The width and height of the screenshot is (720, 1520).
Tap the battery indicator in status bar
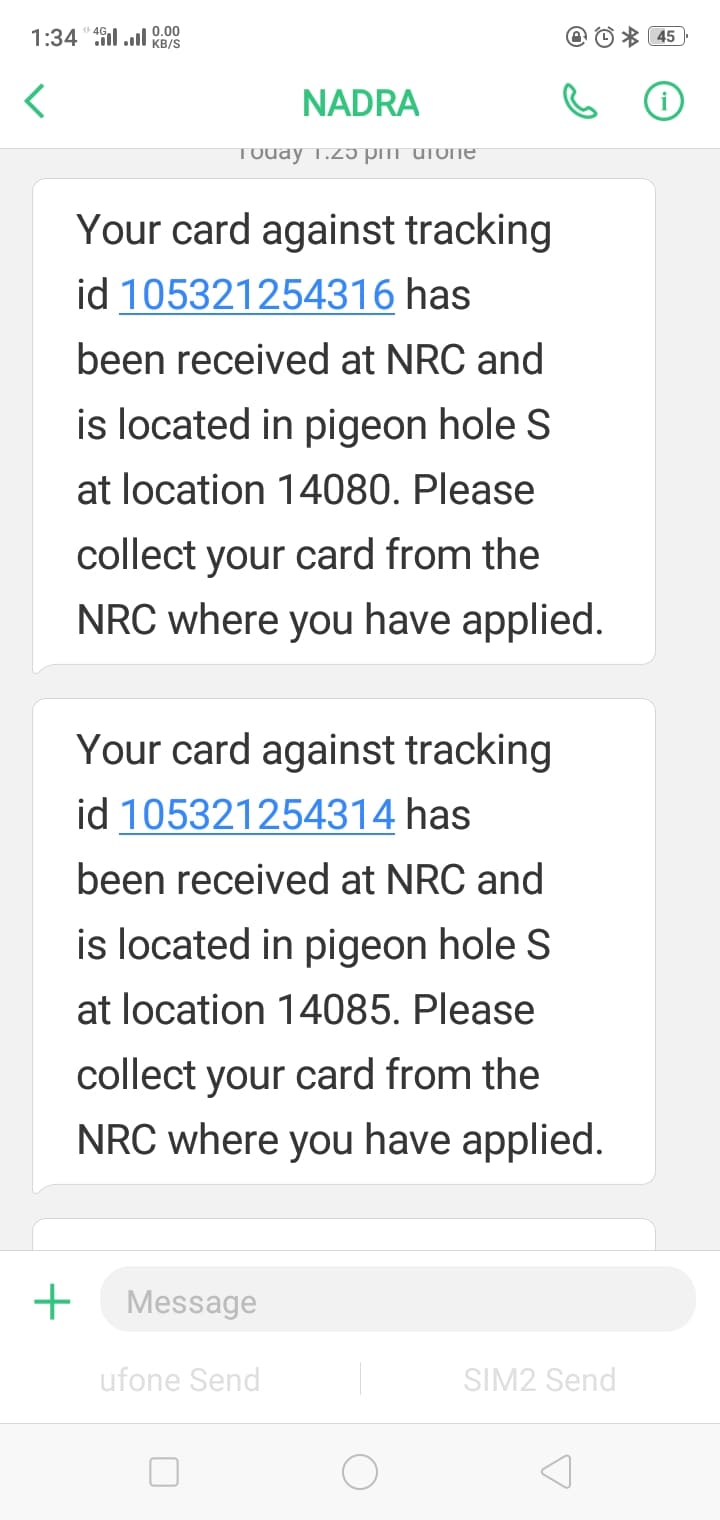[x=667, y=37]
